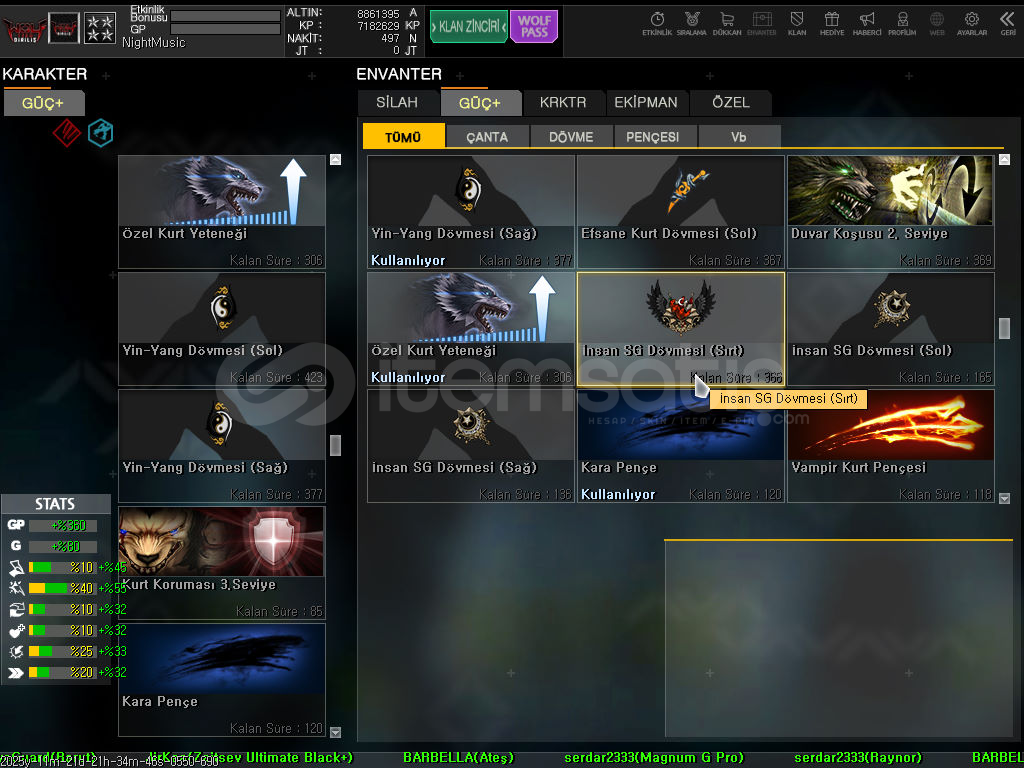Open the Klan shield icon
Image resolution: width=1024 pixels, height=768 pixels.
point(797,24)
